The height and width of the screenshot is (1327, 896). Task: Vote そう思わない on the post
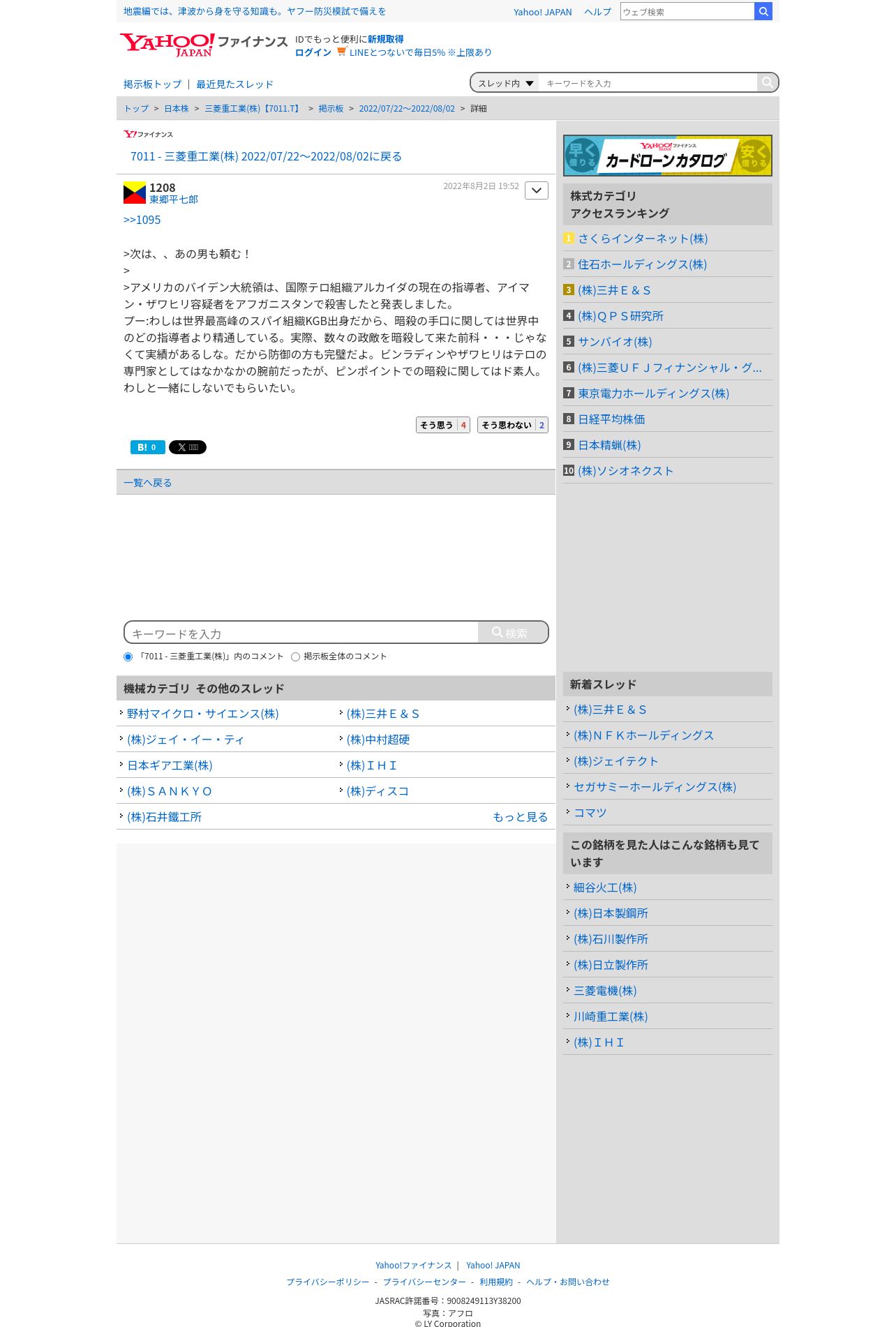(x=513, y=425)
